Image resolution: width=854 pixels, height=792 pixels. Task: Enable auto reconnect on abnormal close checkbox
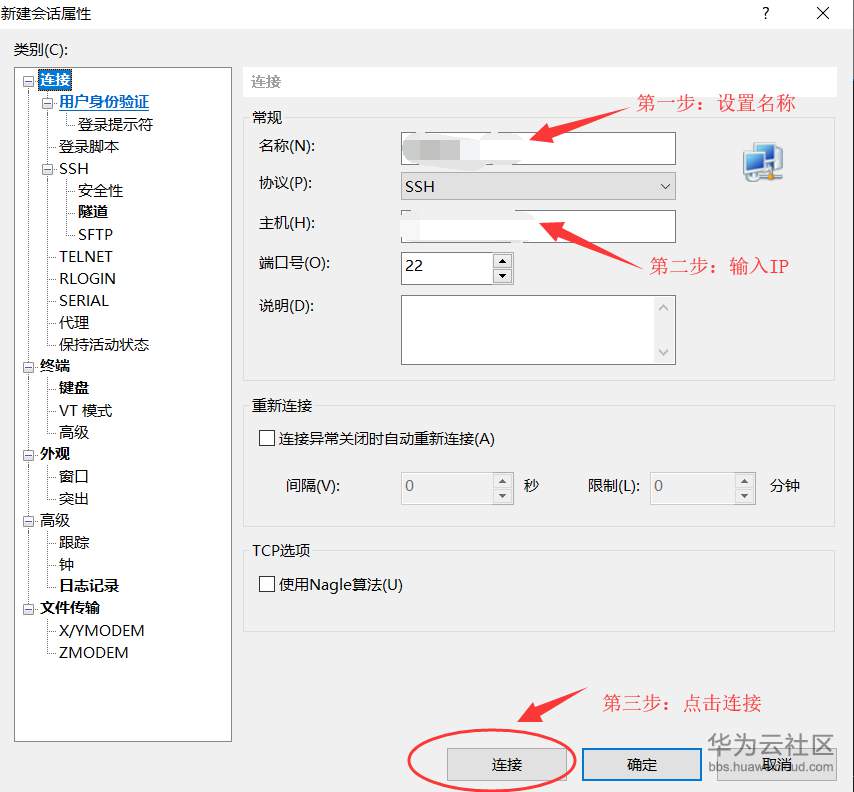click(266, 438)
